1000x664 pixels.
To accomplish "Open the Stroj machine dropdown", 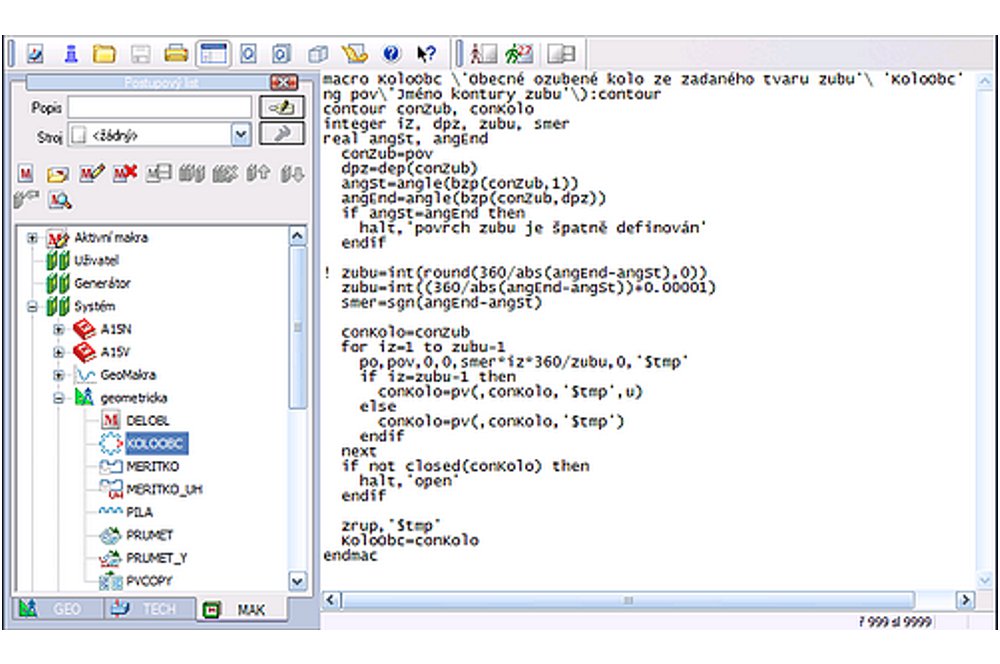I will point(240,135).
